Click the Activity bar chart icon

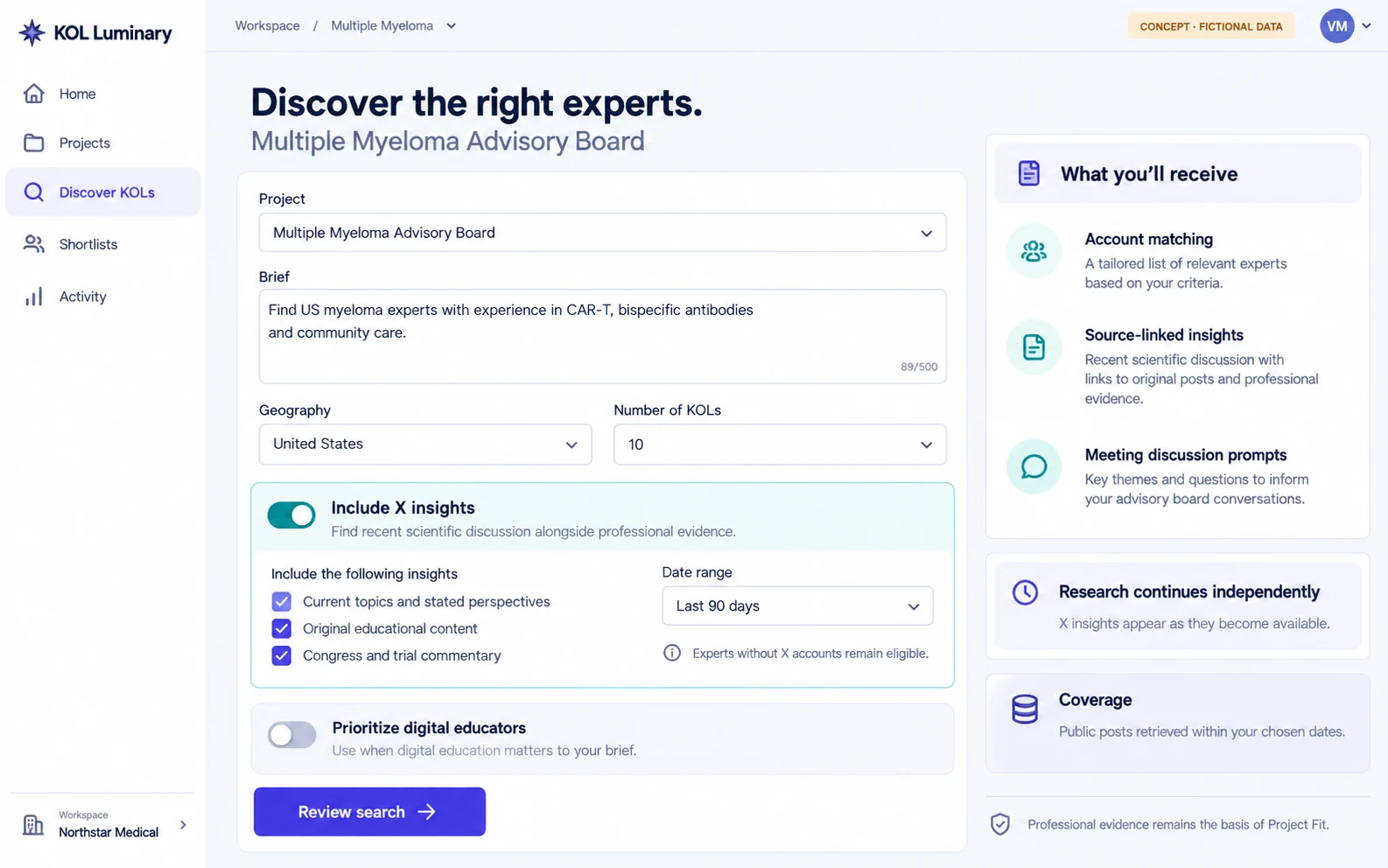pyautogui.click(x=34, y=297)
